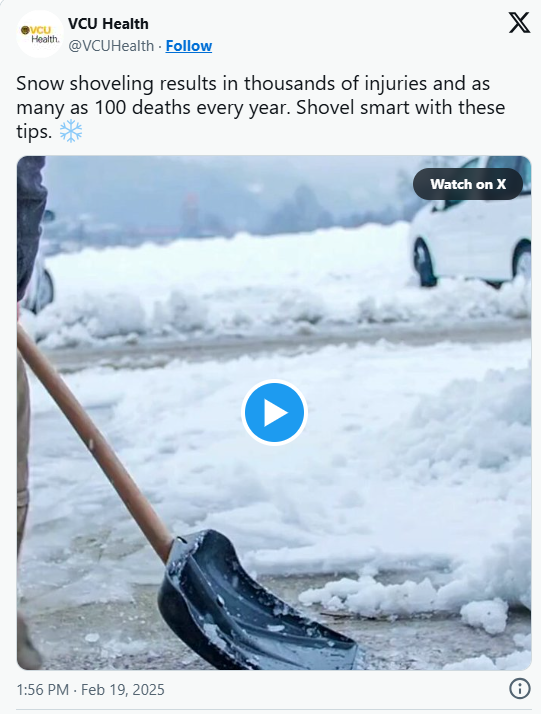
Task: Open the VCU Health profile avatar
Action: click(40, 34)
